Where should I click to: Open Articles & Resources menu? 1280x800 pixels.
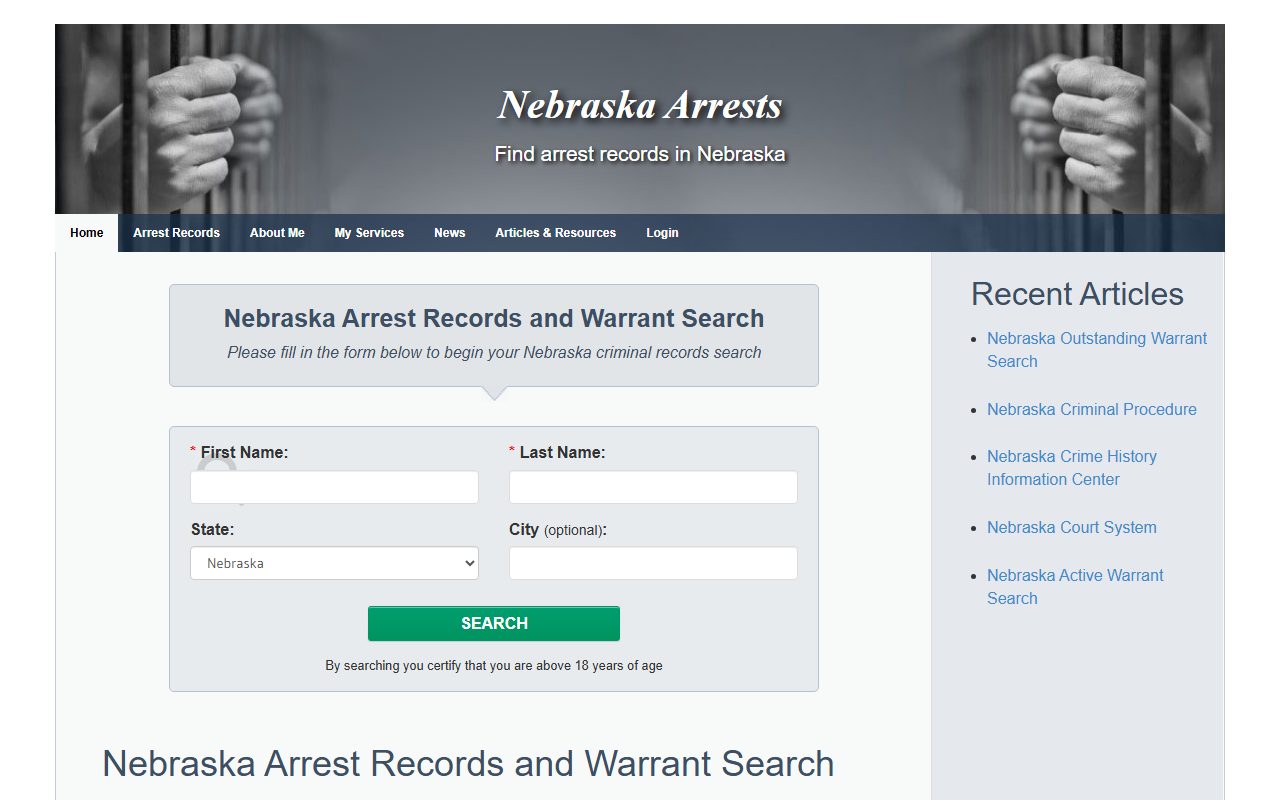point(555,233)
